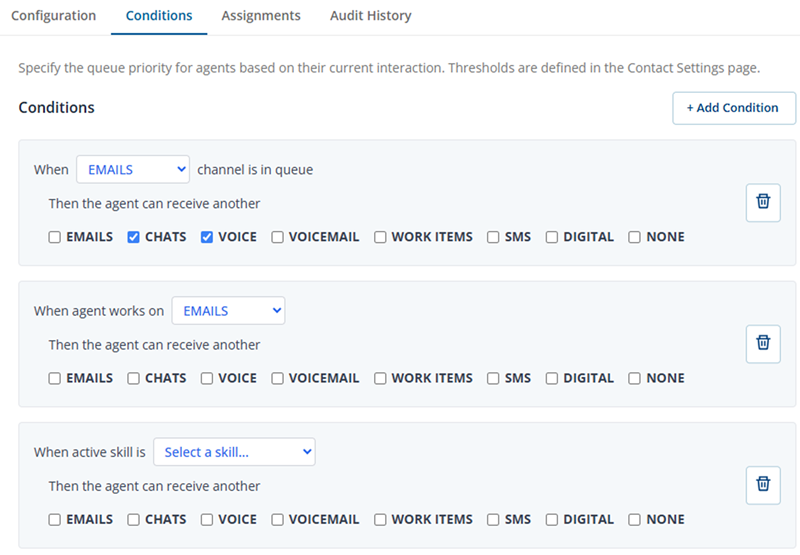Open the Assignments tab
The width and height of the screenshot is (800, 555).
(x=261, y=16)
